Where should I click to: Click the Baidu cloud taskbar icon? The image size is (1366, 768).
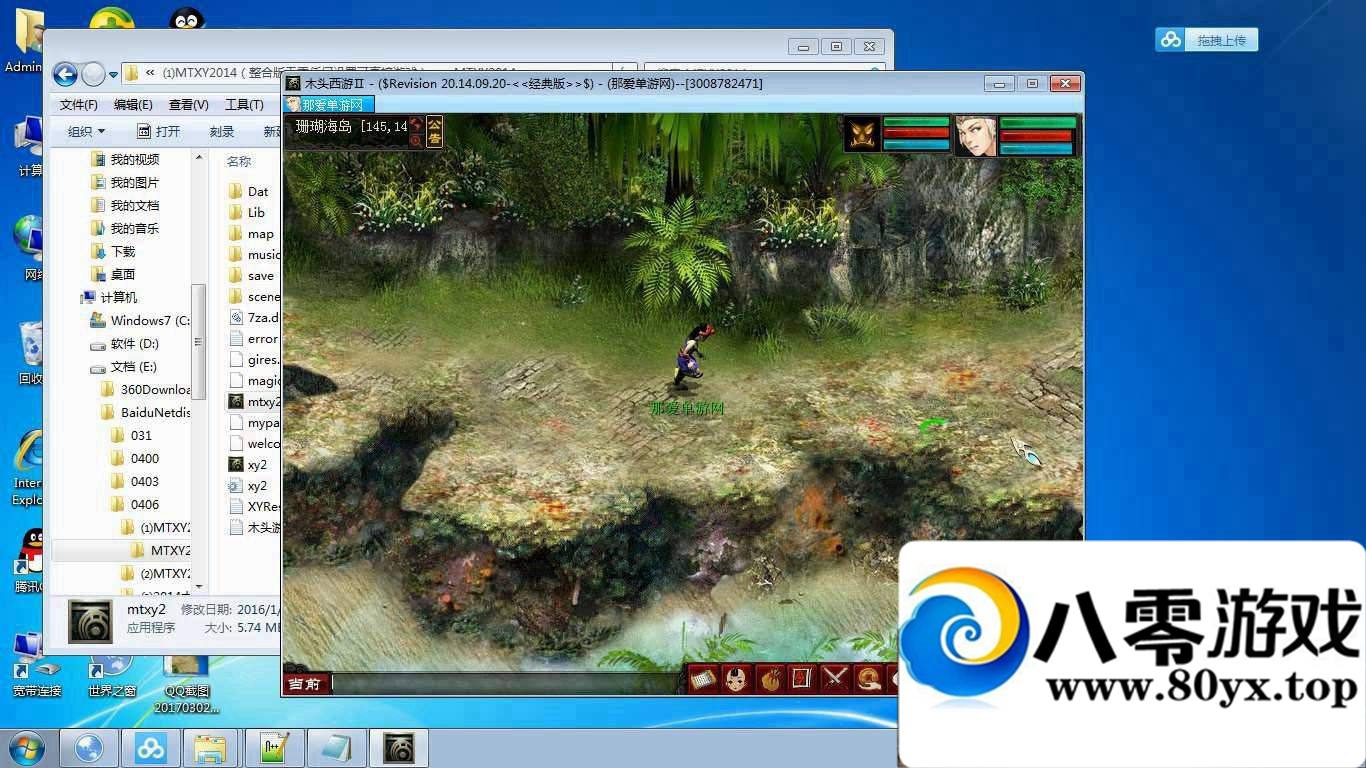tap(151, 748)
